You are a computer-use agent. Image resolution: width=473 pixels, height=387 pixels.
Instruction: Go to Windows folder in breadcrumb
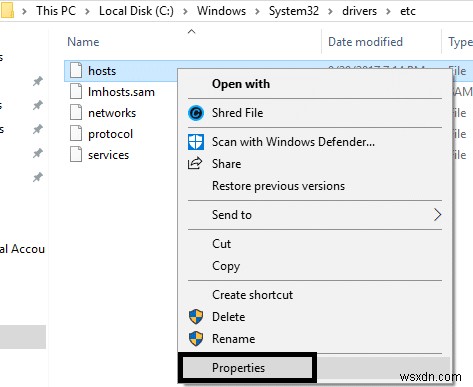(221, 11)
